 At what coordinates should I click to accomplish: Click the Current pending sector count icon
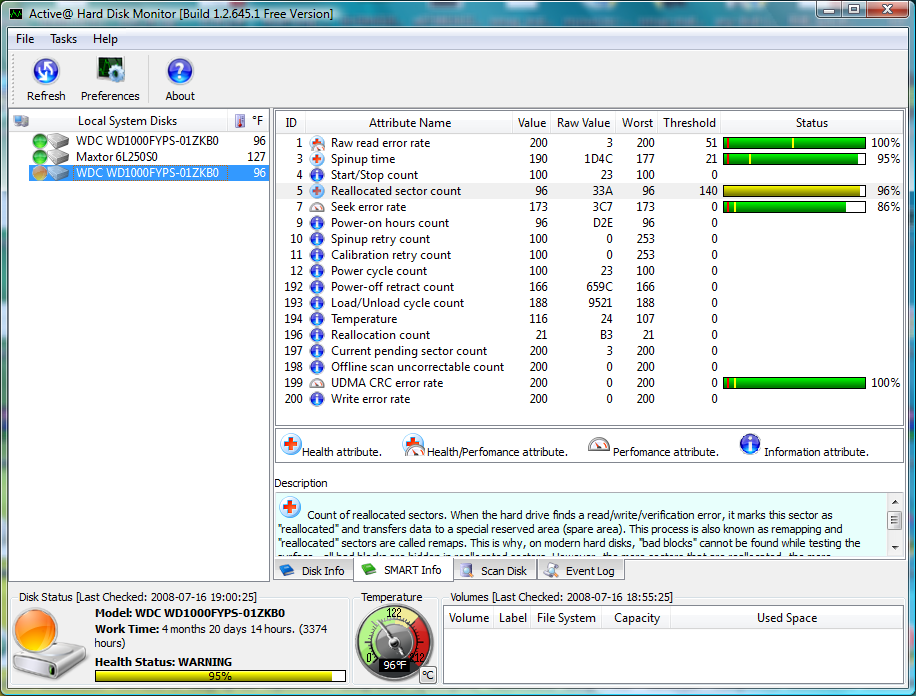pos(317,351)
